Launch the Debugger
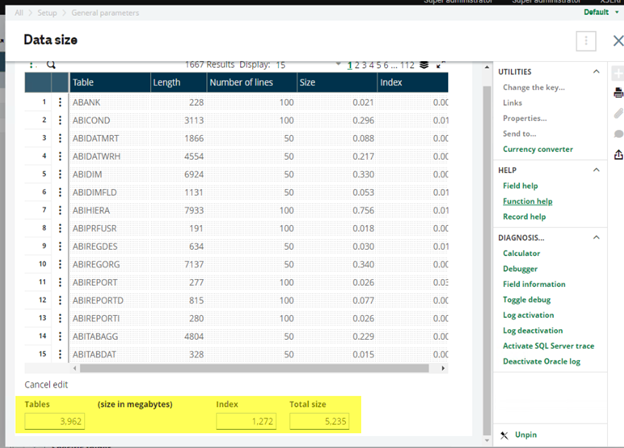Screen dimensions: 624x448 tap(520, 269)
